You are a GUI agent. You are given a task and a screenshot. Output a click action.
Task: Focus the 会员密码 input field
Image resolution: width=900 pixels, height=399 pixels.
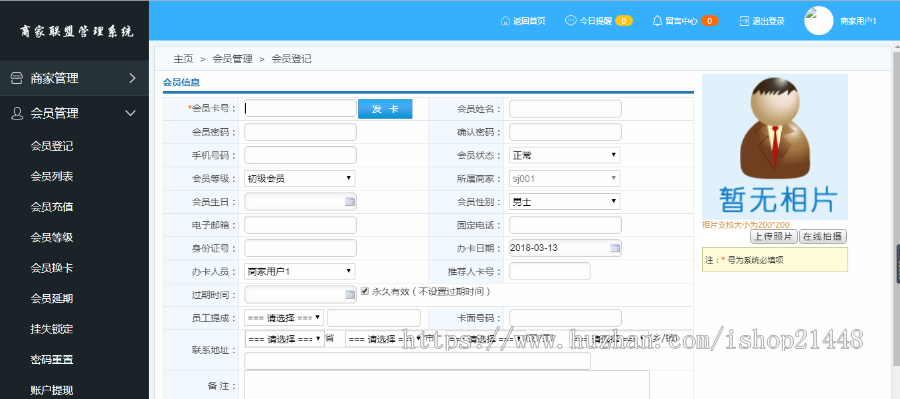point(300,132)
